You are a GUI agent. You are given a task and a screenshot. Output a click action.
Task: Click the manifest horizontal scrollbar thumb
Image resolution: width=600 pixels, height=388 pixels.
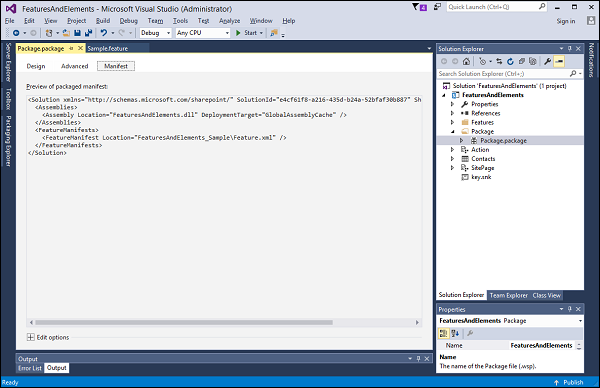click(x=184, y=323)
